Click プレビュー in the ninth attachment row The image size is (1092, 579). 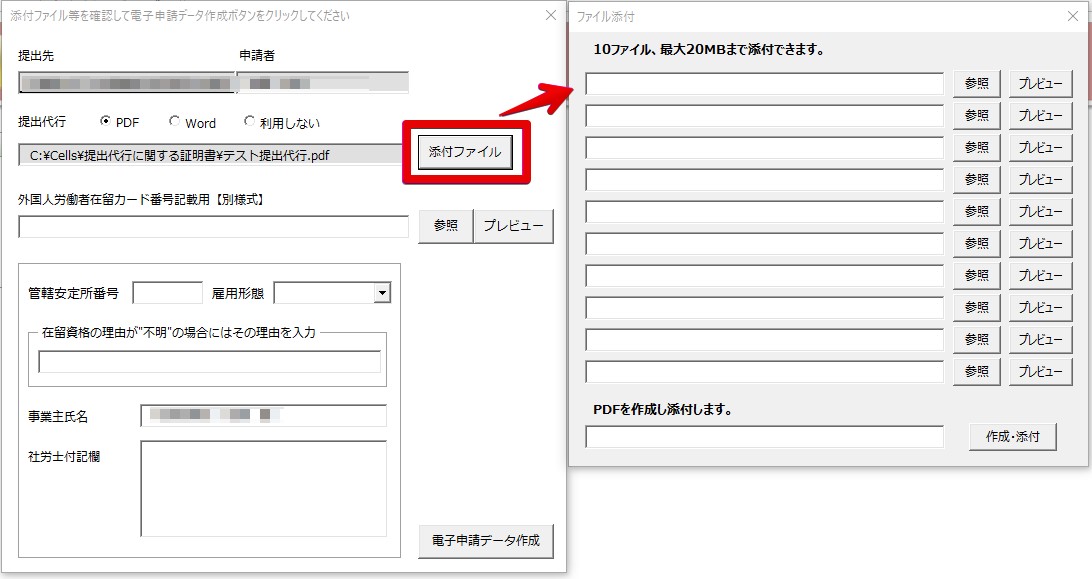1040,340
